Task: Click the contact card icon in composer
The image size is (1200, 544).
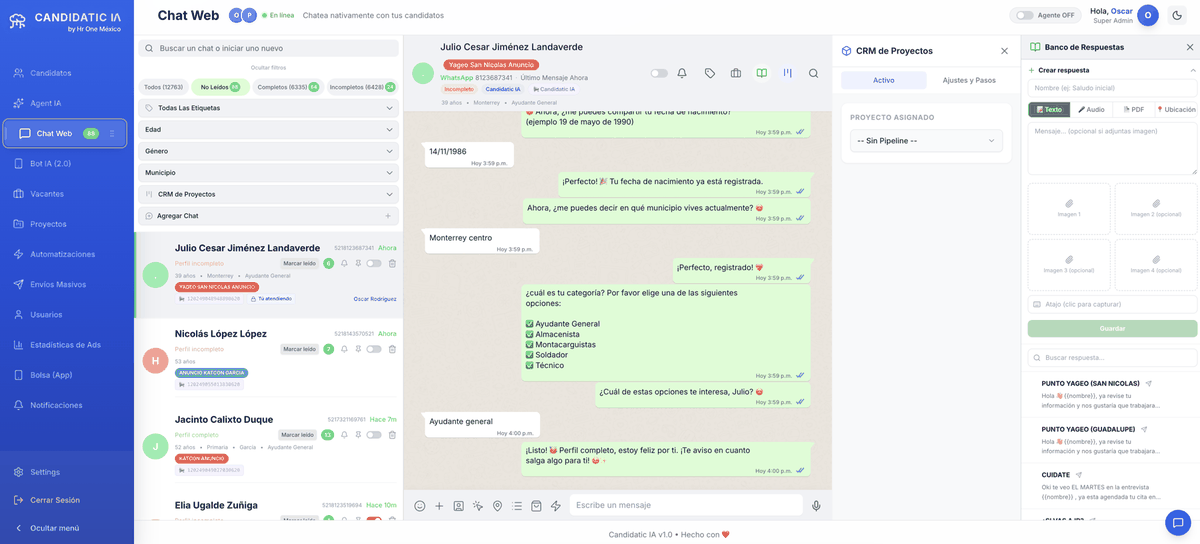Action: (458, 506)
